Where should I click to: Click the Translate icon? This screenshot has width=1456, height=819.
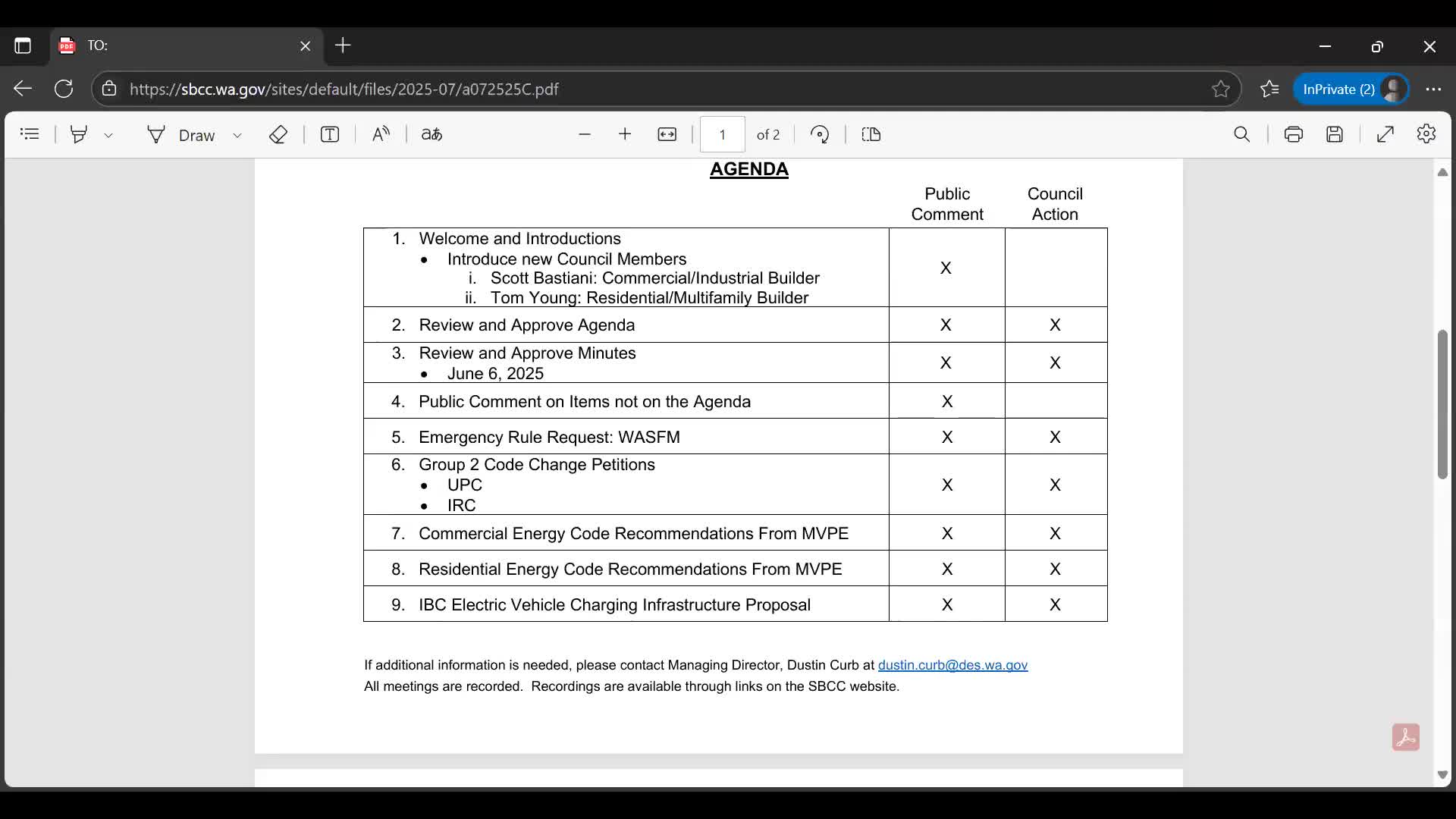[x=431, y=134]
